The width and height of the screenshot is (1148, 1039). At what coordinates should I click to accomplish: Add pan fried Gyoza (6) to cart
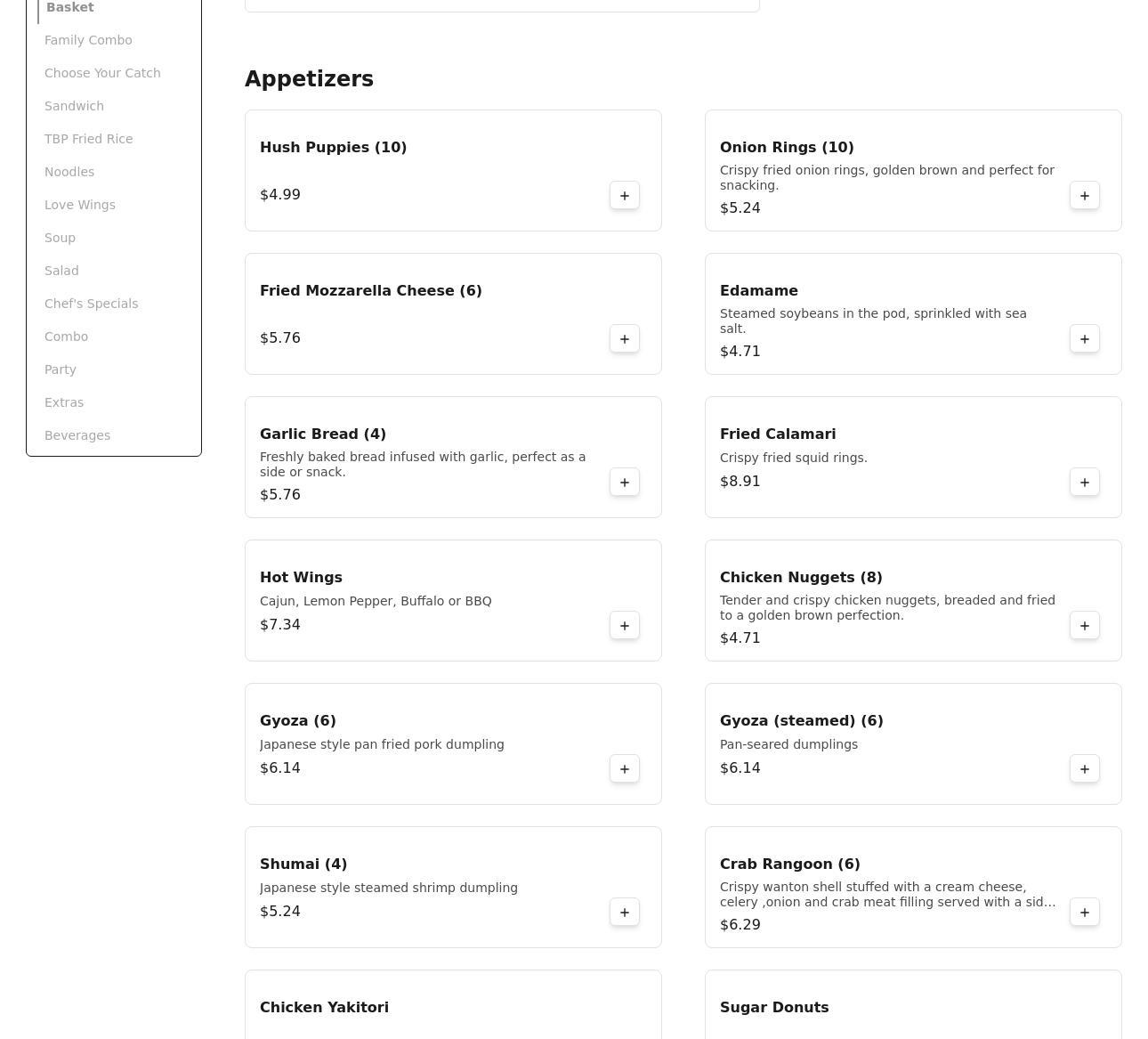click(624, 769)
